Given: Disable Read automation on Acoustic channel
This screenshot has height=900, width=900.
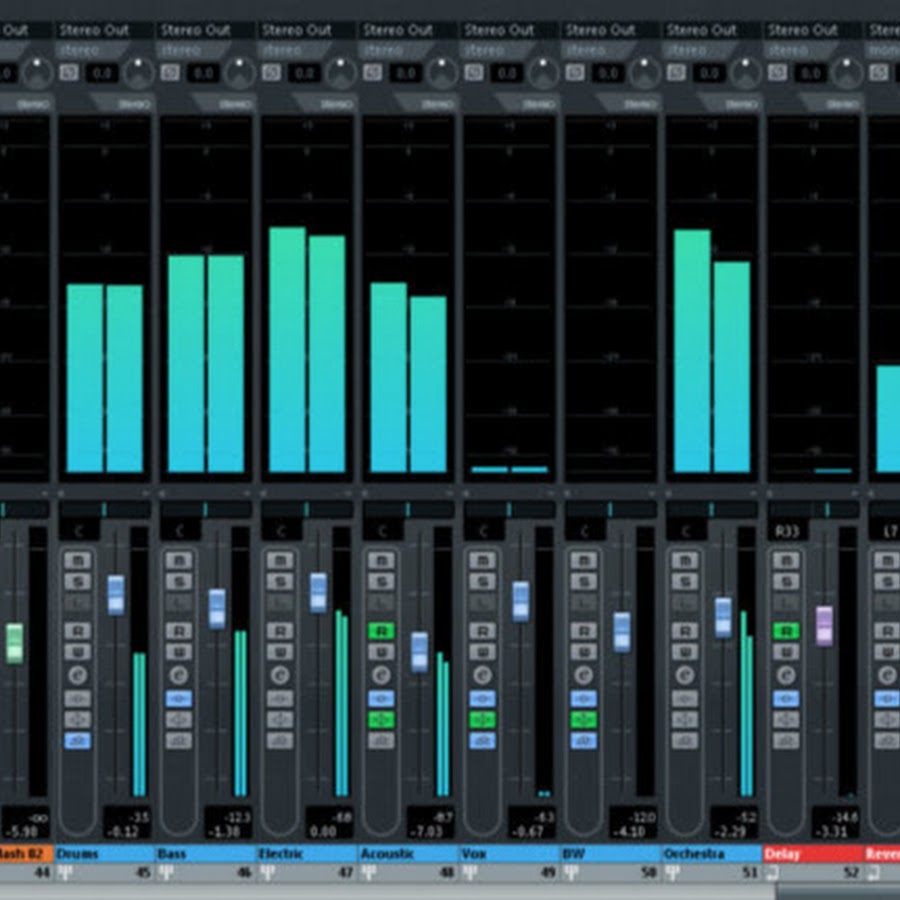Looking at the screenshot, I should pyautogui.click(x=381, y=631).
